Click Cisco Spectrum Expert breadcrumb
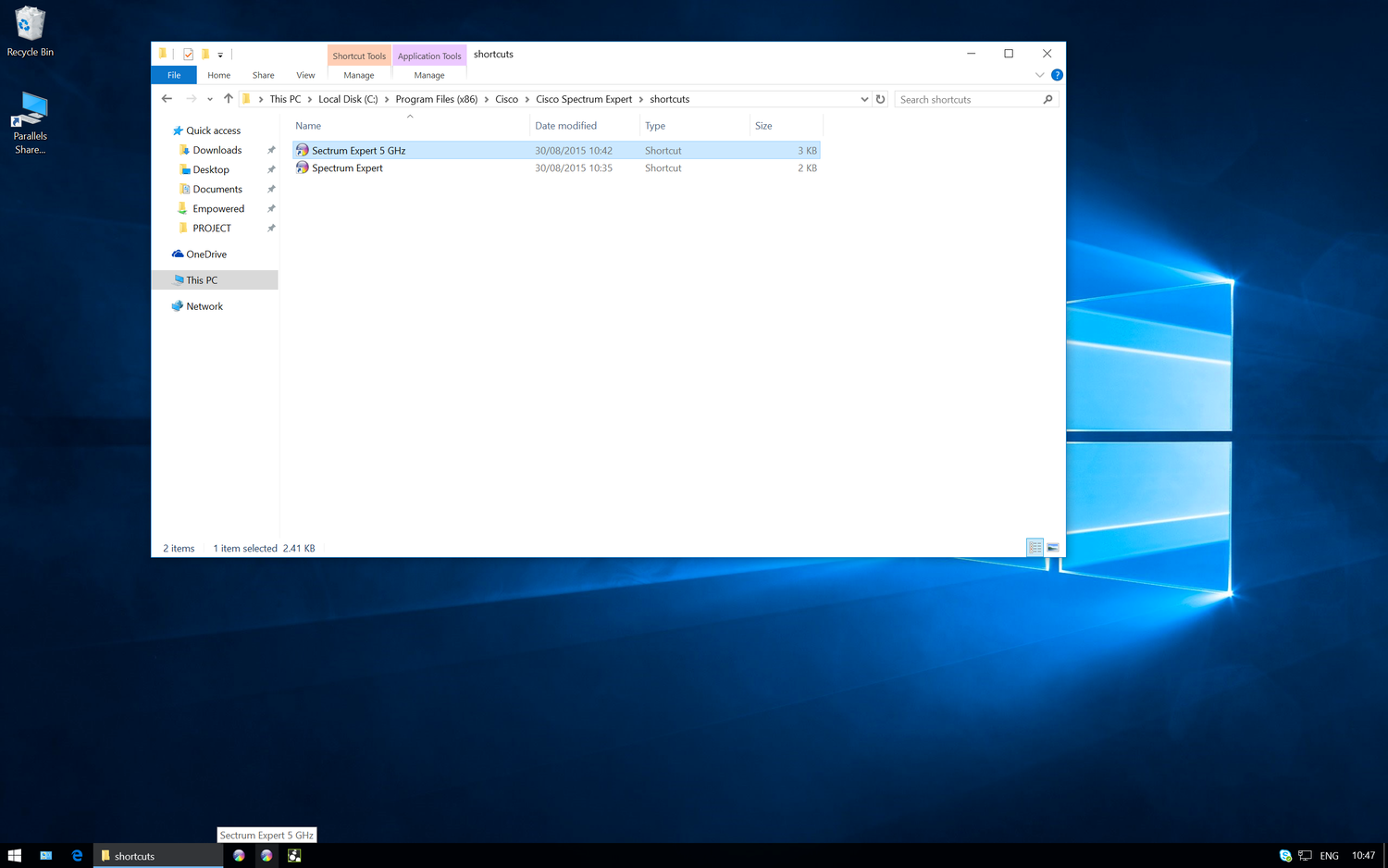 click(x=584, y=99)
